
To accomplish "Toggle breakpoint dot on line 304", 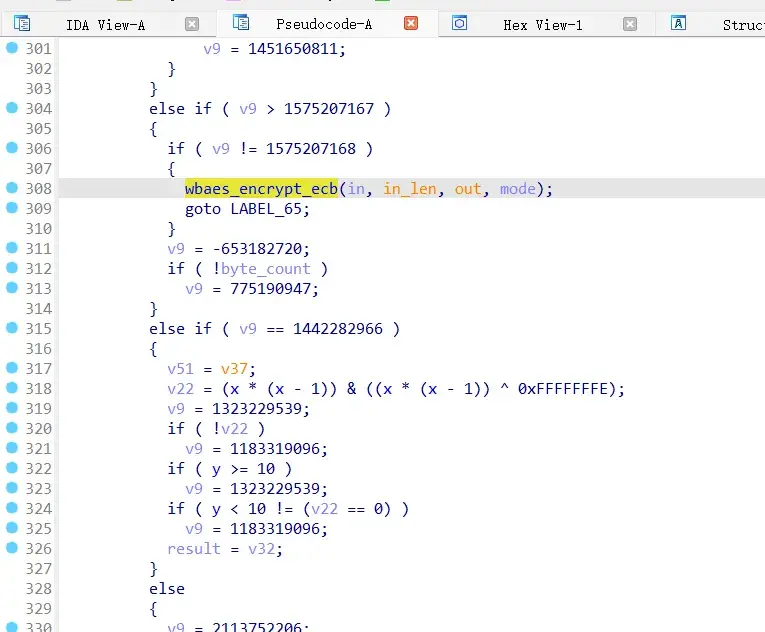I will [12, 107].
